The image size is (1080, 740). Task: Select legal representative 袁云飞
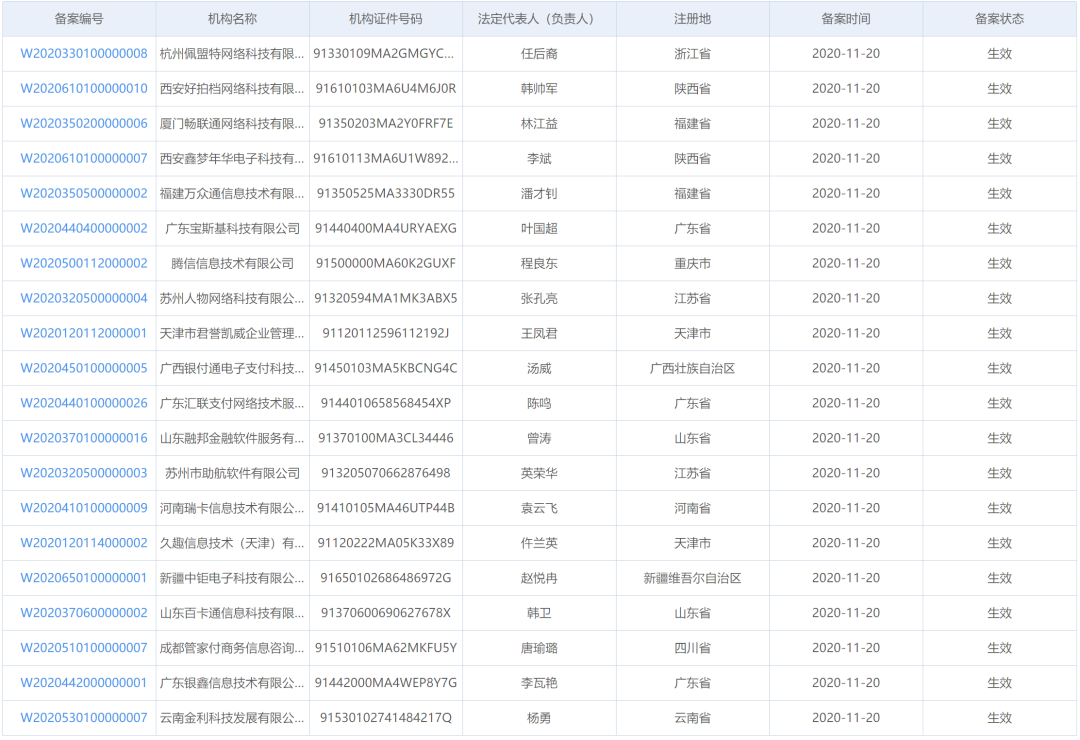539,508
